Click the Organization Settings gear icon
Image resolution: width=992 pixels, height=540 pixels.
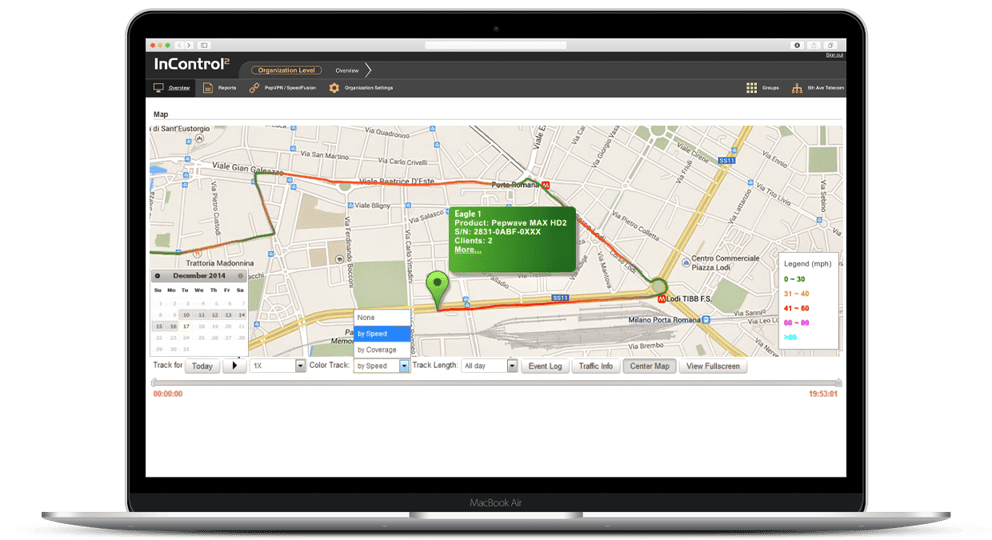click(x=334, y=88)
